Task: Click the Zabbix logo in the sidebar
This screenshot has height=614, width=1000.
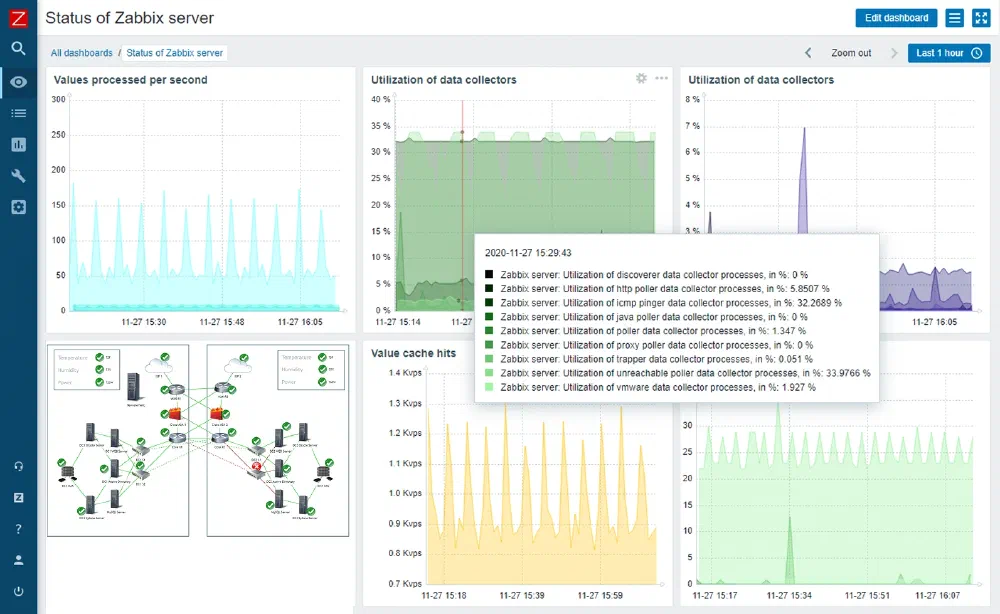Action: 18,18
